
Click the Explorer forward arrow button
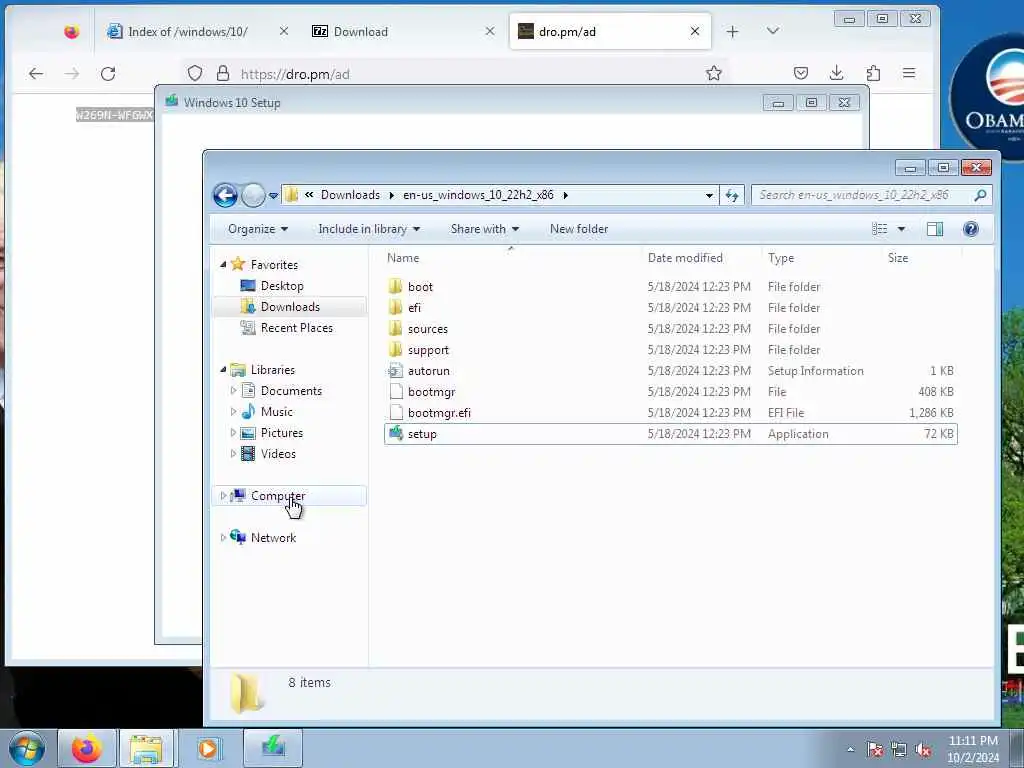tap(253, 195)
